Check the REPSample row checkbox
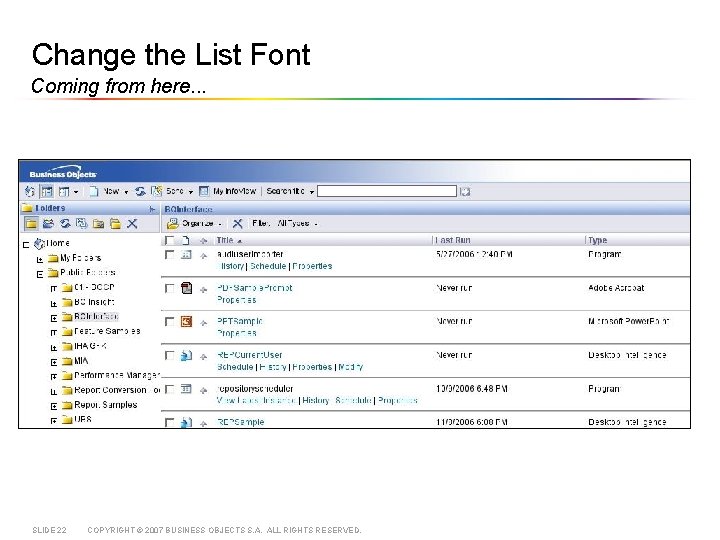 169,422
